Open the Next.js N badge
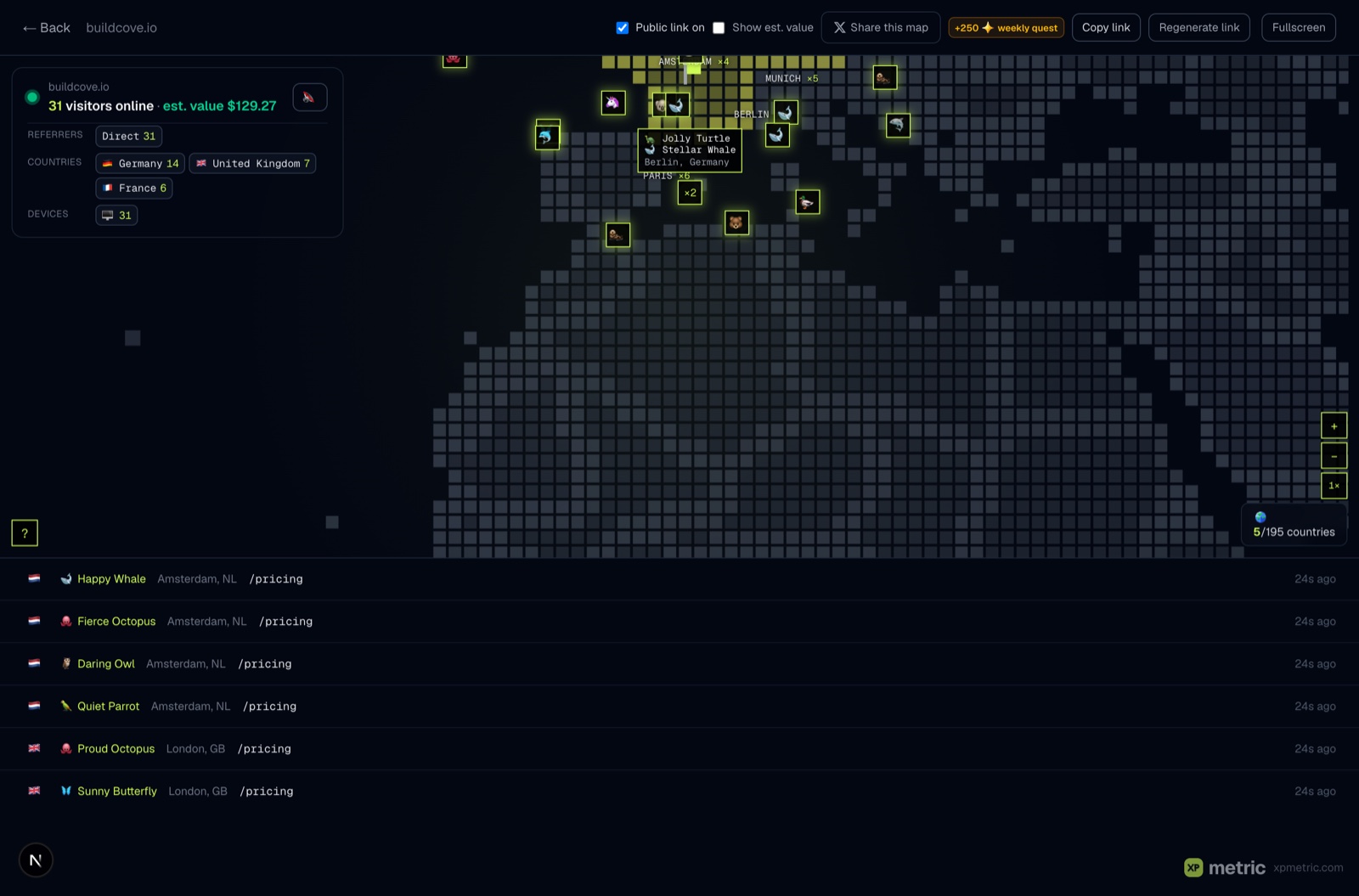Viewport: 1359px width, 896px height. [x=36, y=860]
